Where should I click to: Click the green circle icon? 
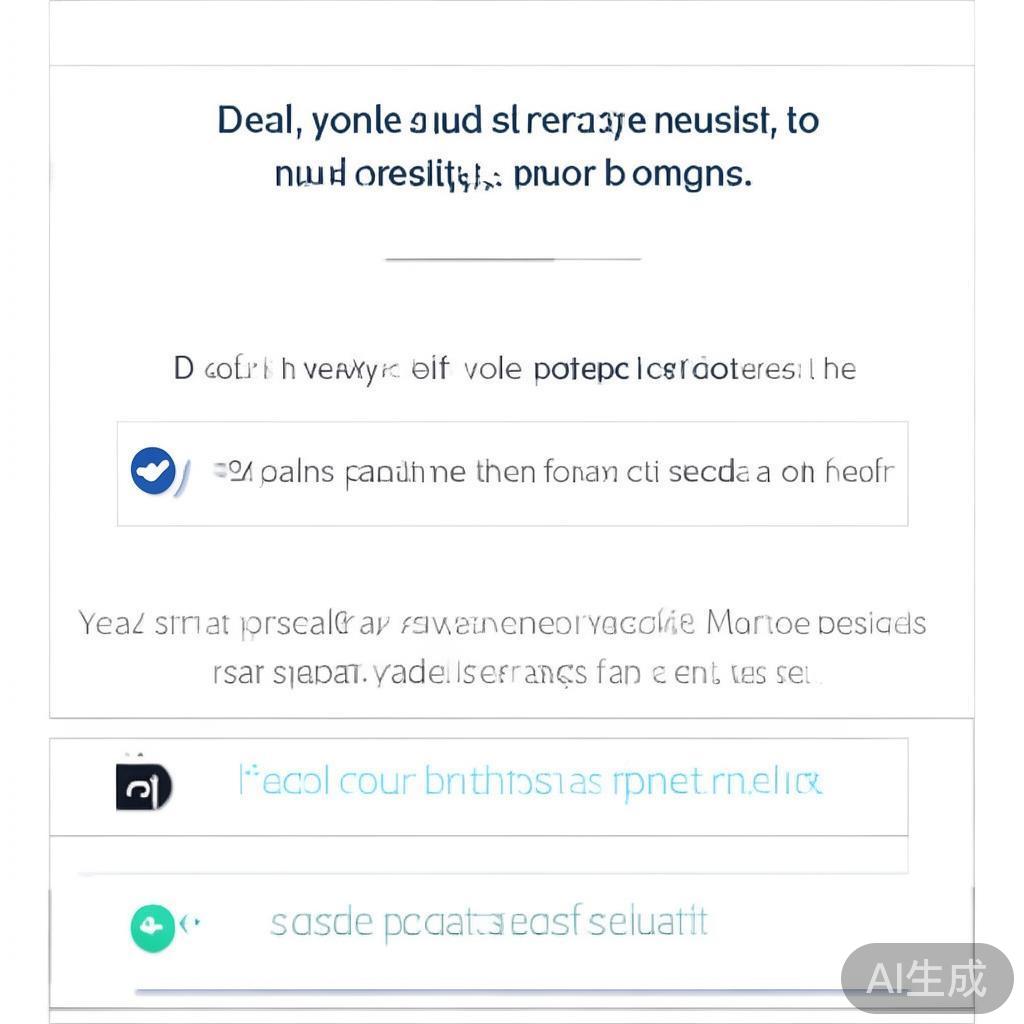pos(152,927)
